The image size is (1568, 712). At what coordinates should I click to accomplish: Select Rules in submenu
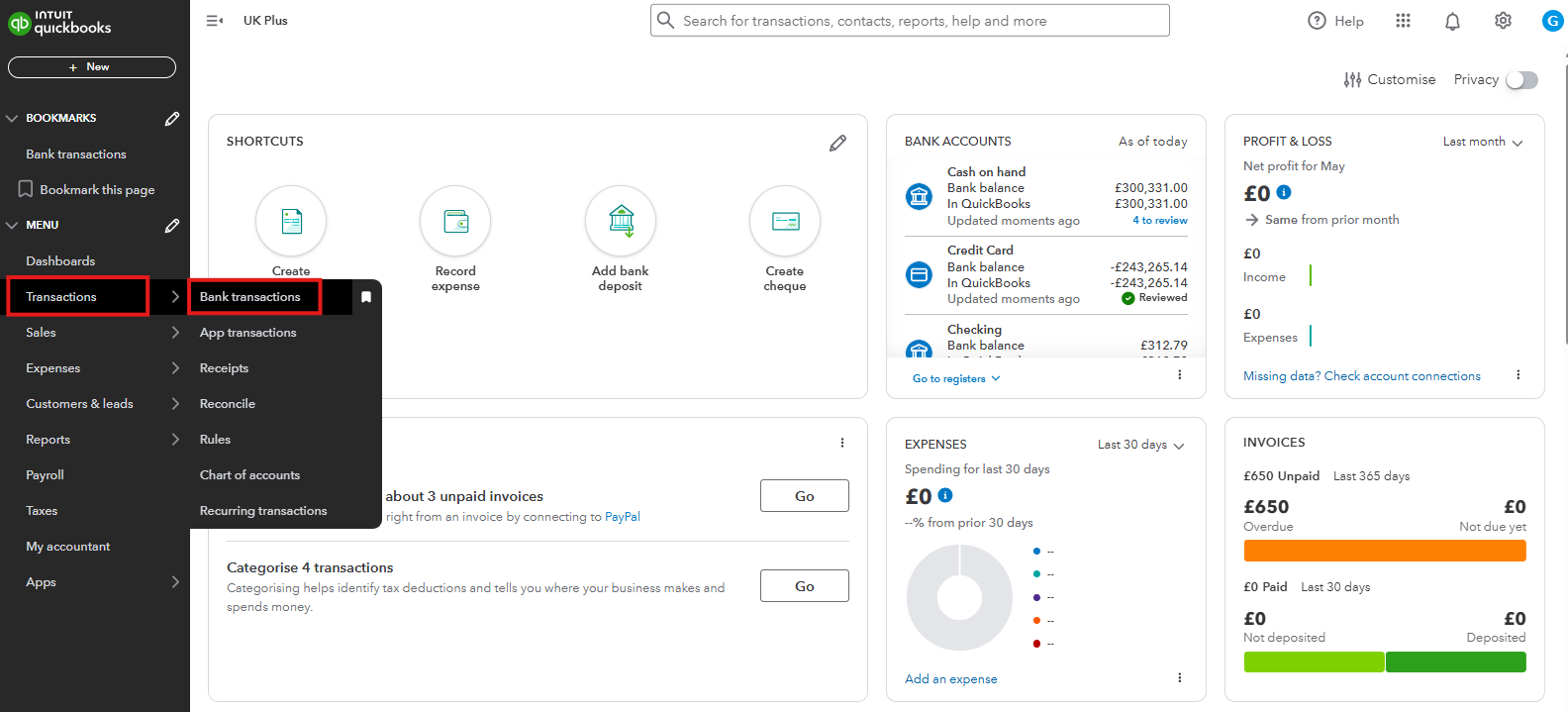(x=216, y=440)
